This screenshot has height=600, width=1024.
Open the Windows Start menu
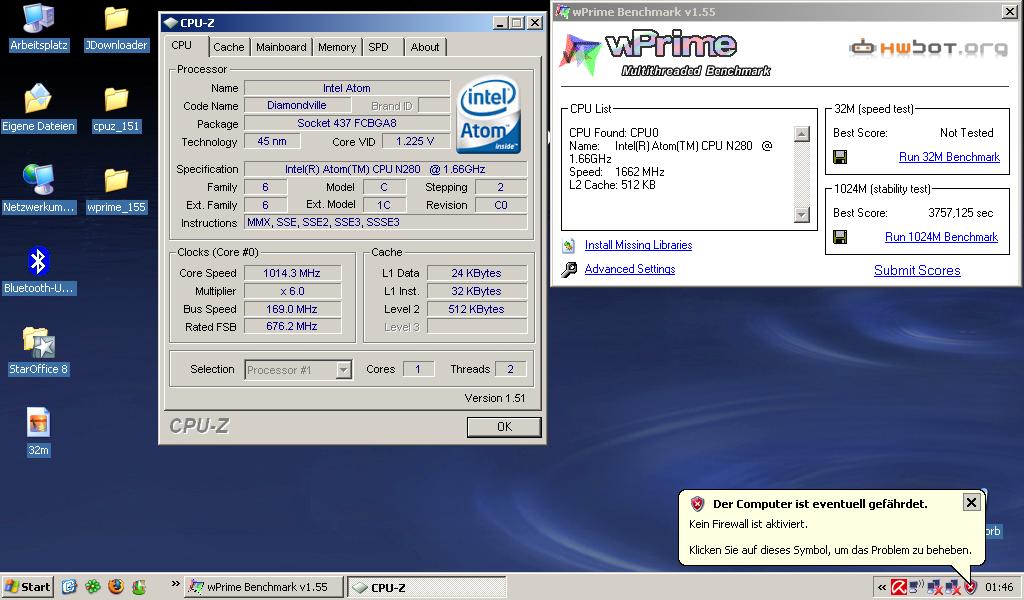coord(27,587)
